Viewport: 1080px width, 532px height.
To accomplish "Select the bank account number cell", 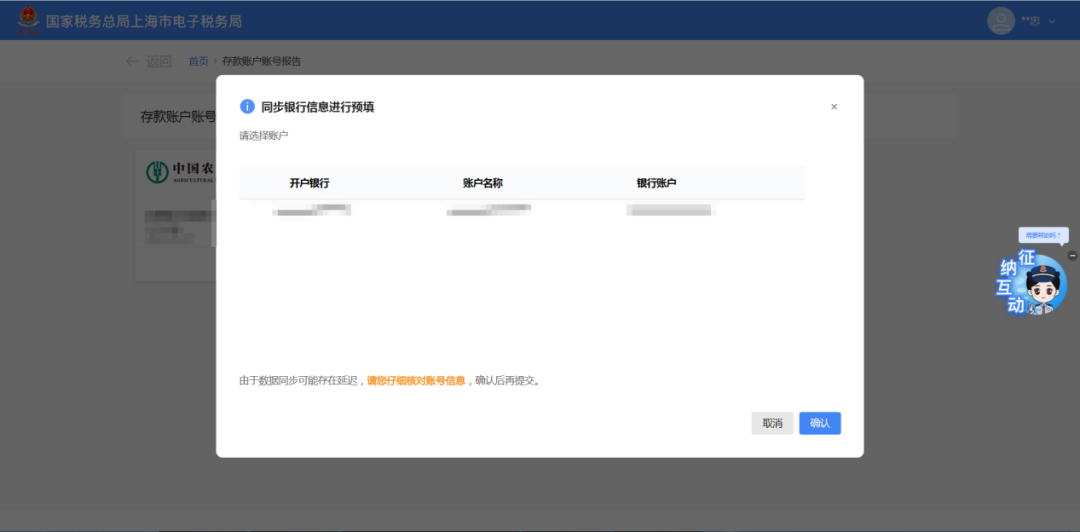I will [669, 210].
